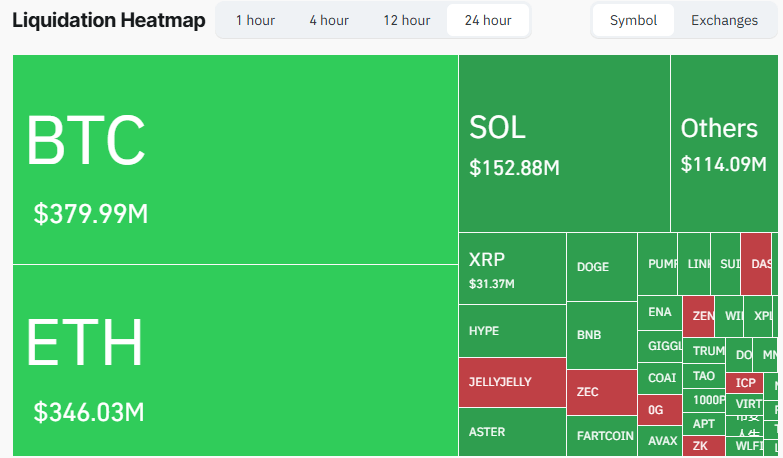Viewport: 783px width, 458px height.
Task: Click the red JELLYJELLY tile
Action: coord(512,382)
